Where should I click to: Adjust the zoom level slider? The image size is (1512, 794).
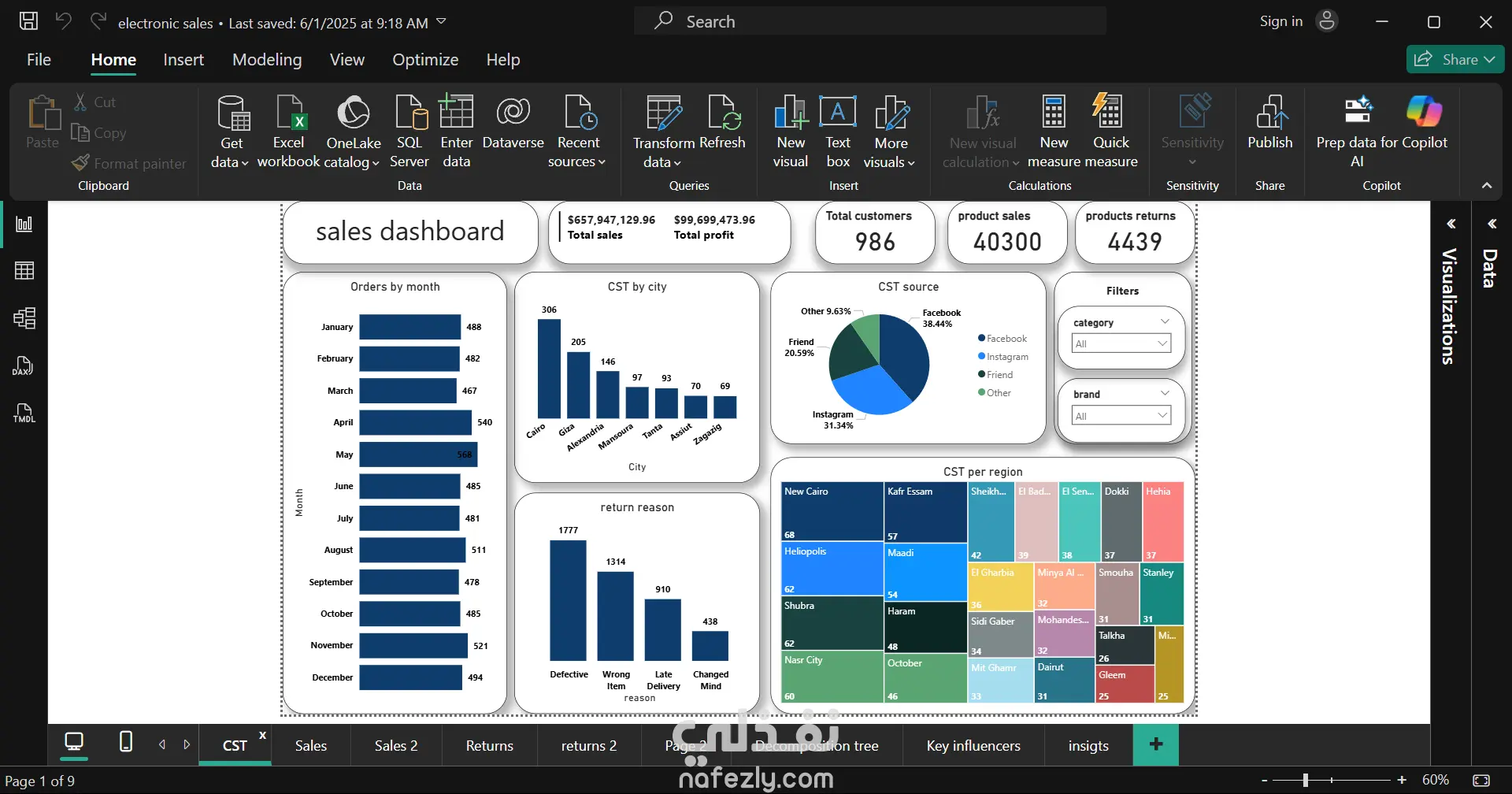click(x=1306, y=781)
